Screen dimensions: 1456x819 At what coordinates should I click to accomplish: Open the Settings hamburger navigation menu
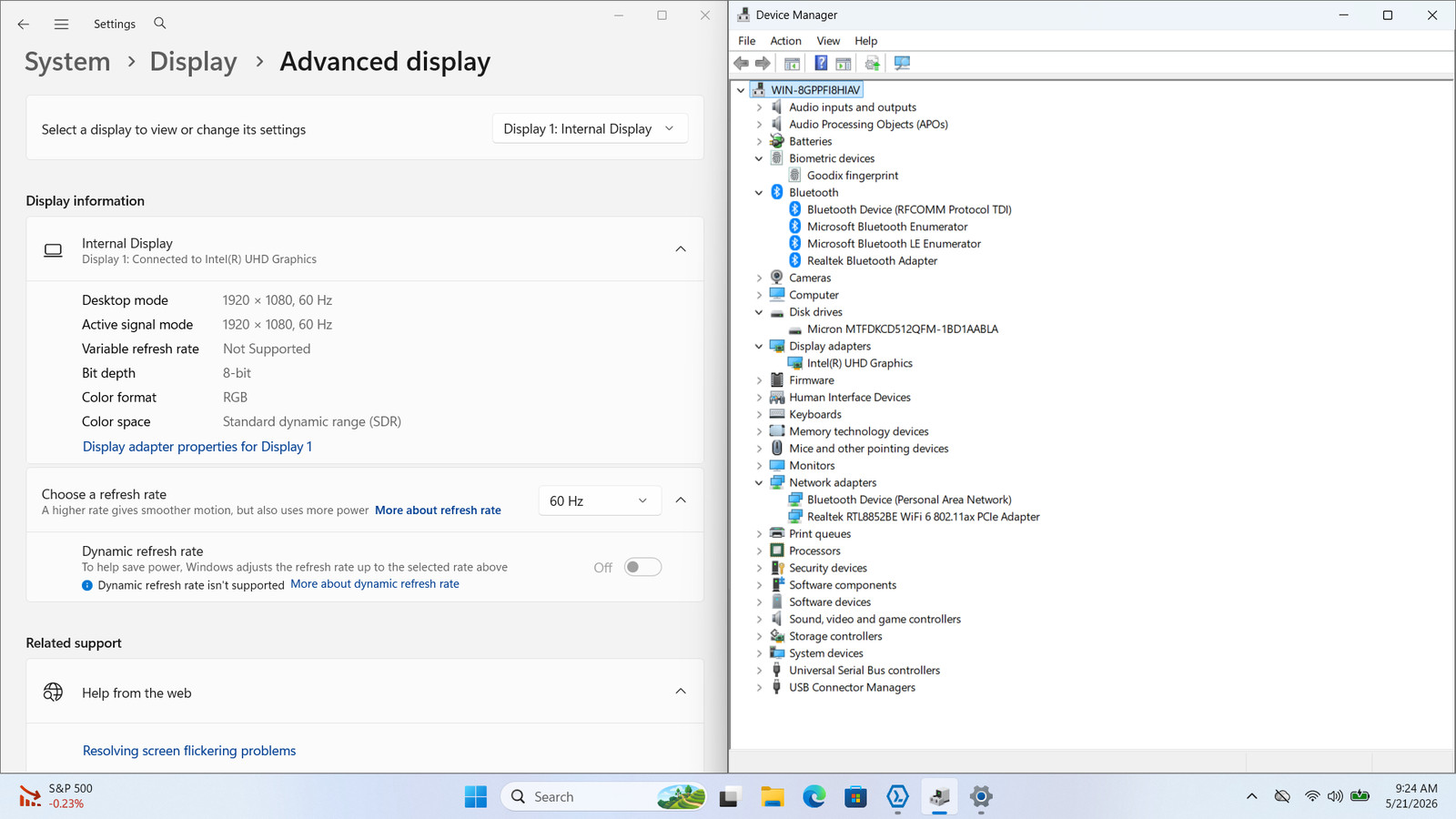click(x=61, y=25)
